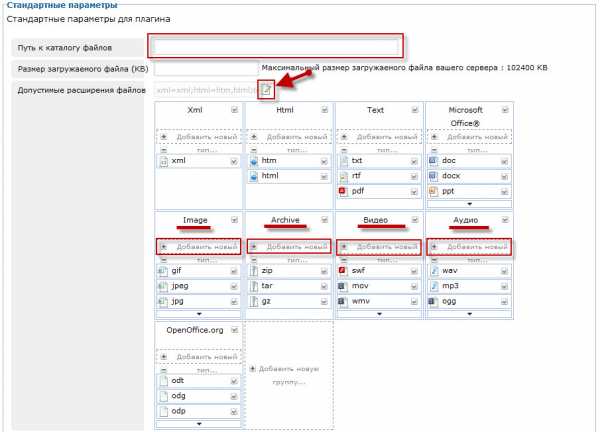
Task: Select the jpg file type icon
Action: pyautogui.click(x=163, y=302)
